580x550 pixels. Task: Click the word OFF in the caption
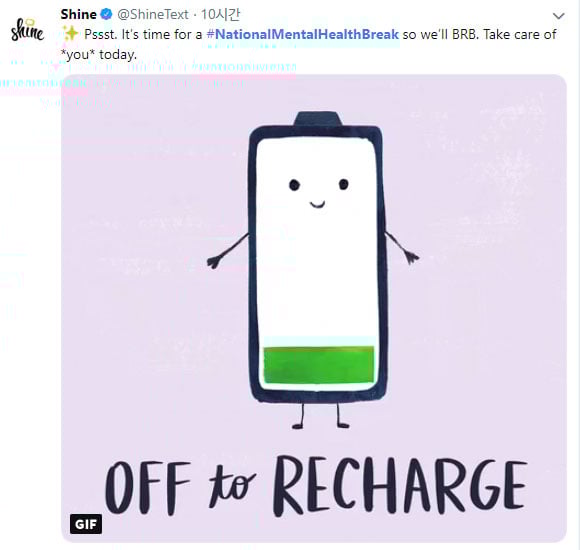click(148, 487)
